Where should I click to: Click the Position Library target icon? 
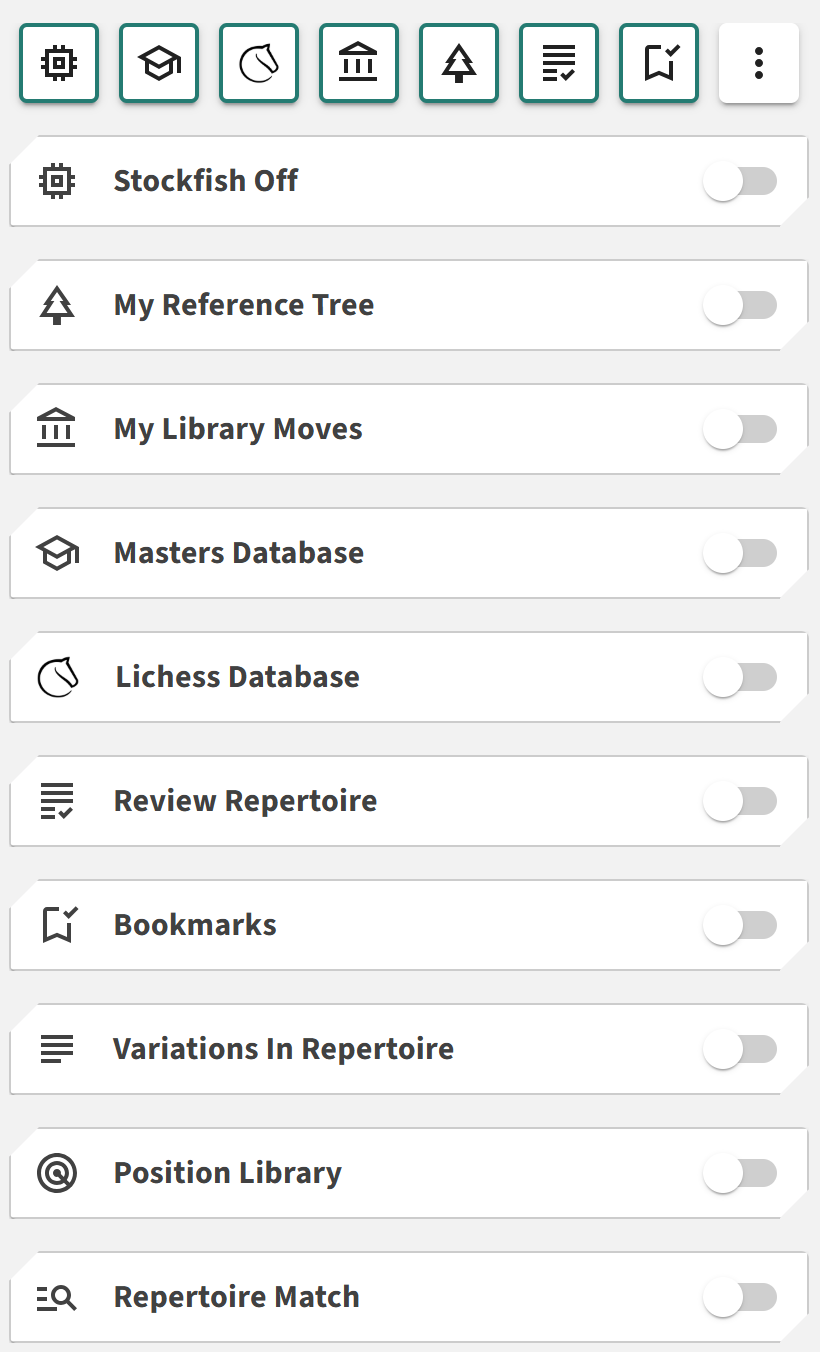click(57, 1173)
